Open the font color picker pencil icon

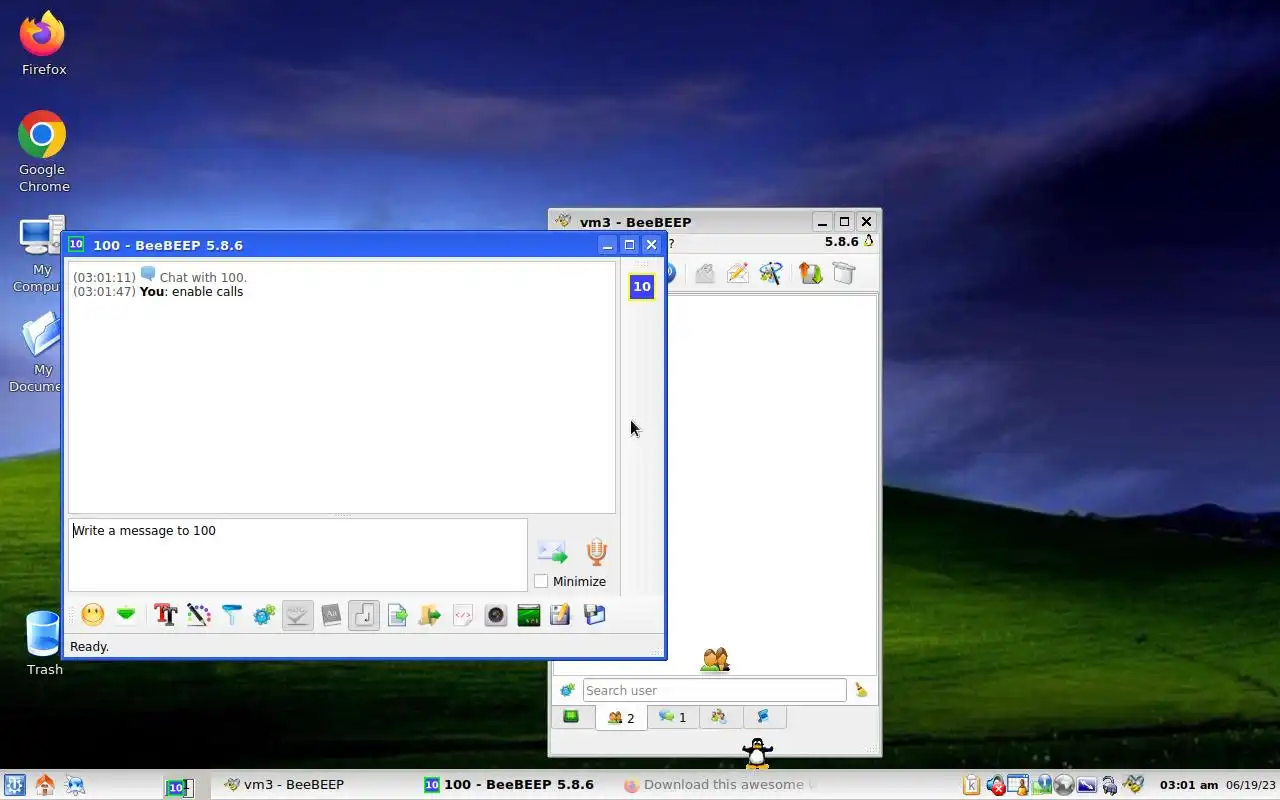click(x=199, y=615)
